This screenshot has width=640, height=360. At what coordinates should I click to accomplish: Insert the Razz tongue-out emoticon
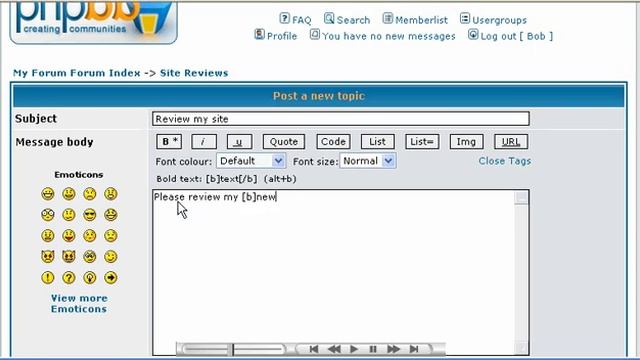69,236
